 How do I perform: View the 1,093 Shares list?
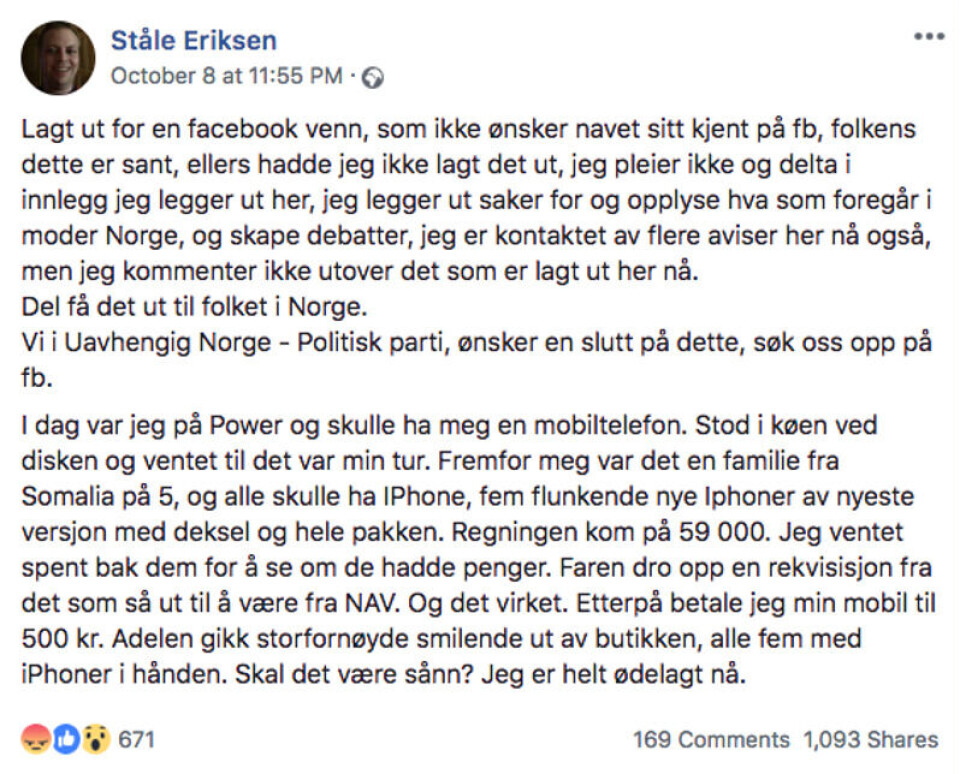870,740
